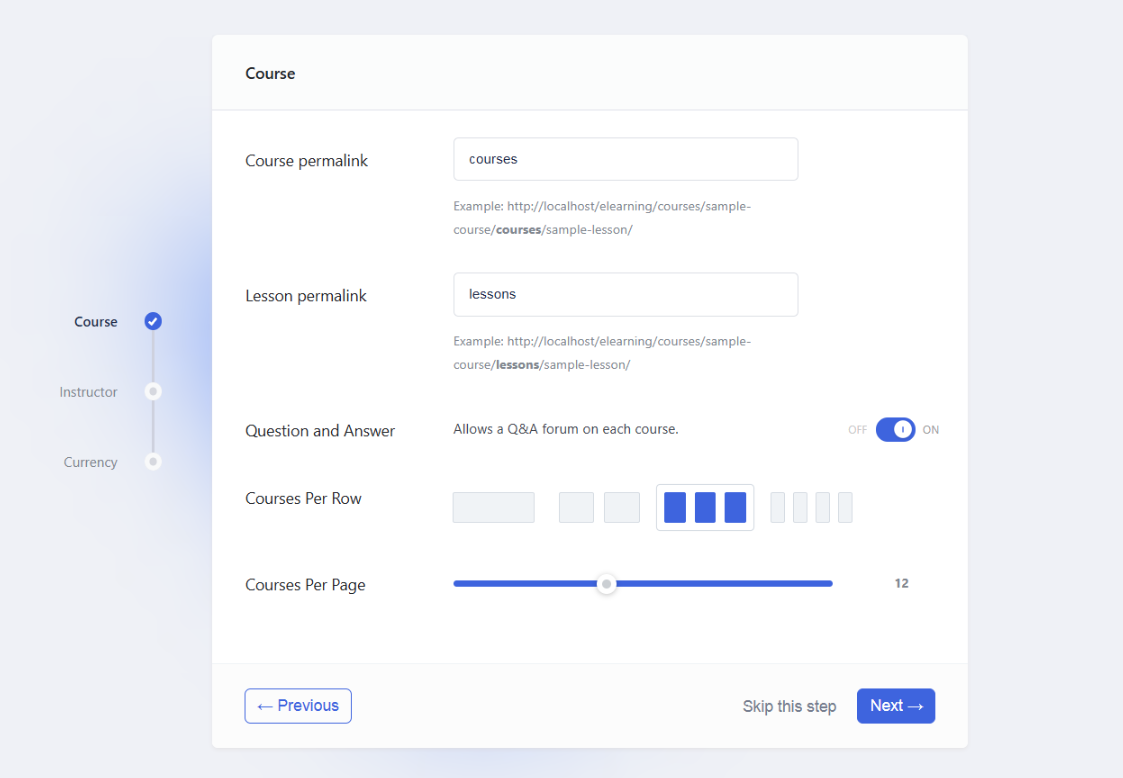The image size is (1123, 778).
Task: Click the Currency step circle marker
Action: pyautogui.click(x=153, y=462)
